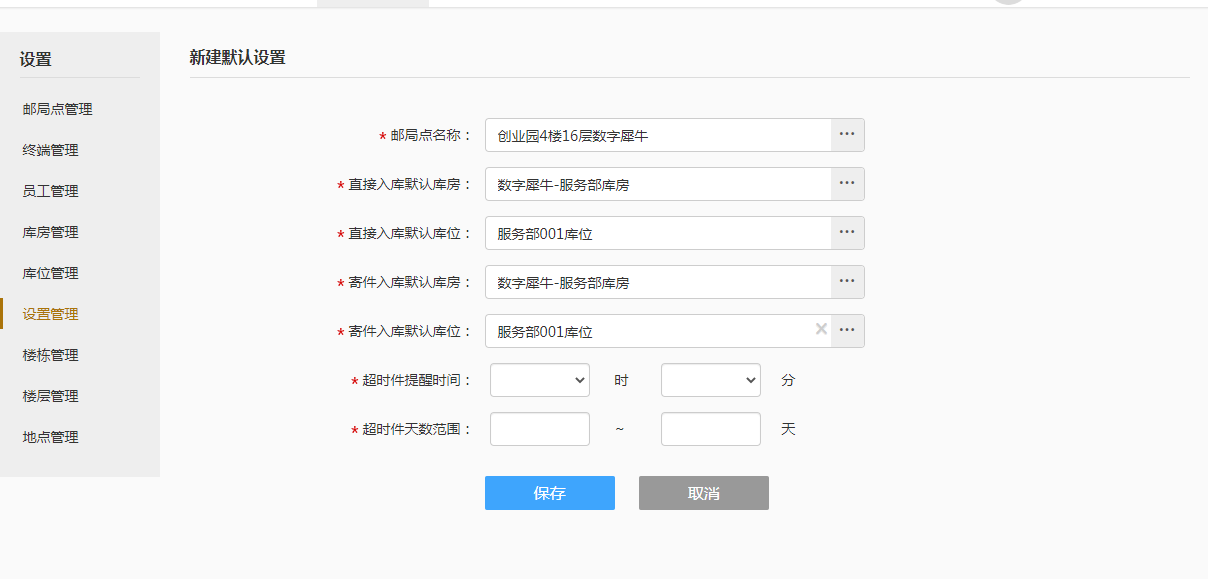Open 员工管理 in sidebar
The height and width of the screenshot is (579, 1208).
pyautogui.click(x=50, y=191)
